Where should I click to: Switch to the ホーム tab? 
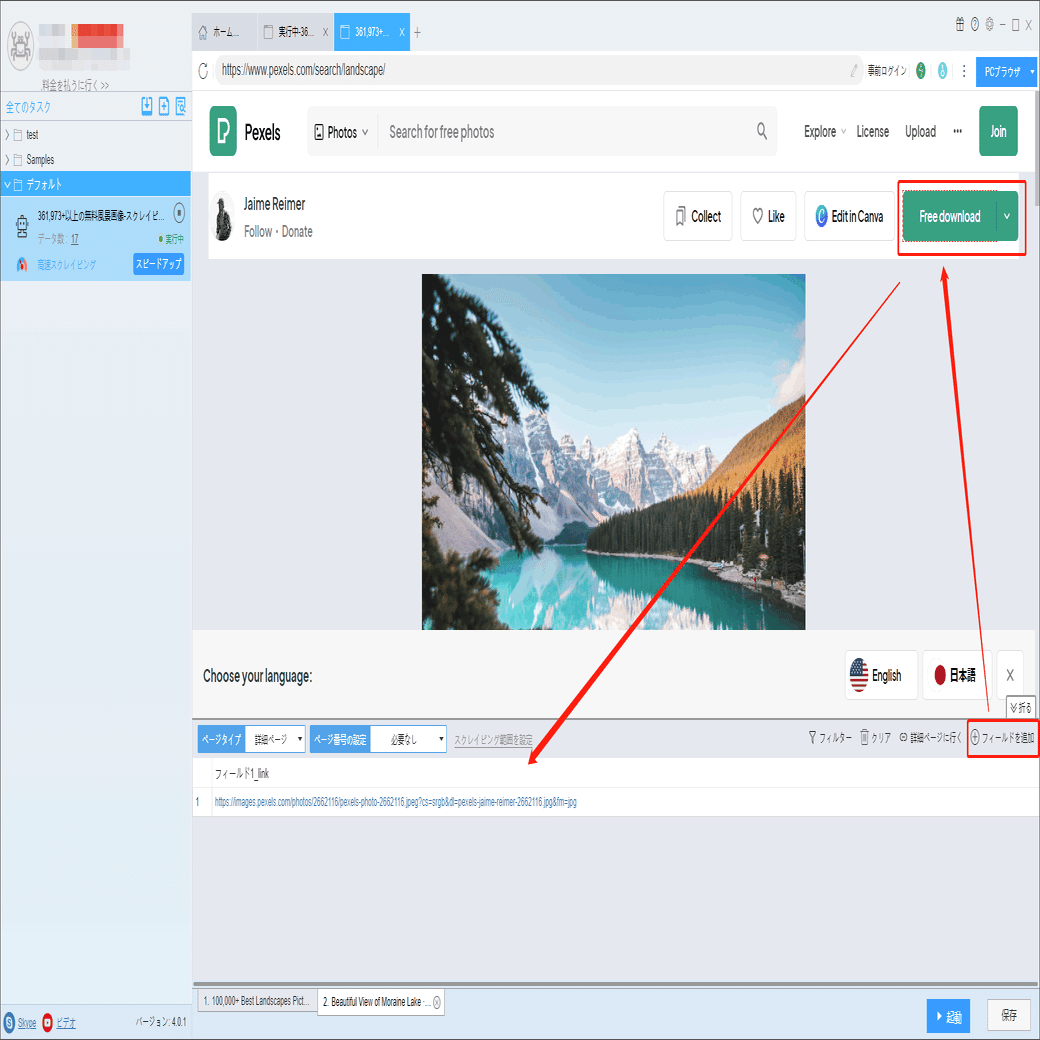tap(224, 32)
